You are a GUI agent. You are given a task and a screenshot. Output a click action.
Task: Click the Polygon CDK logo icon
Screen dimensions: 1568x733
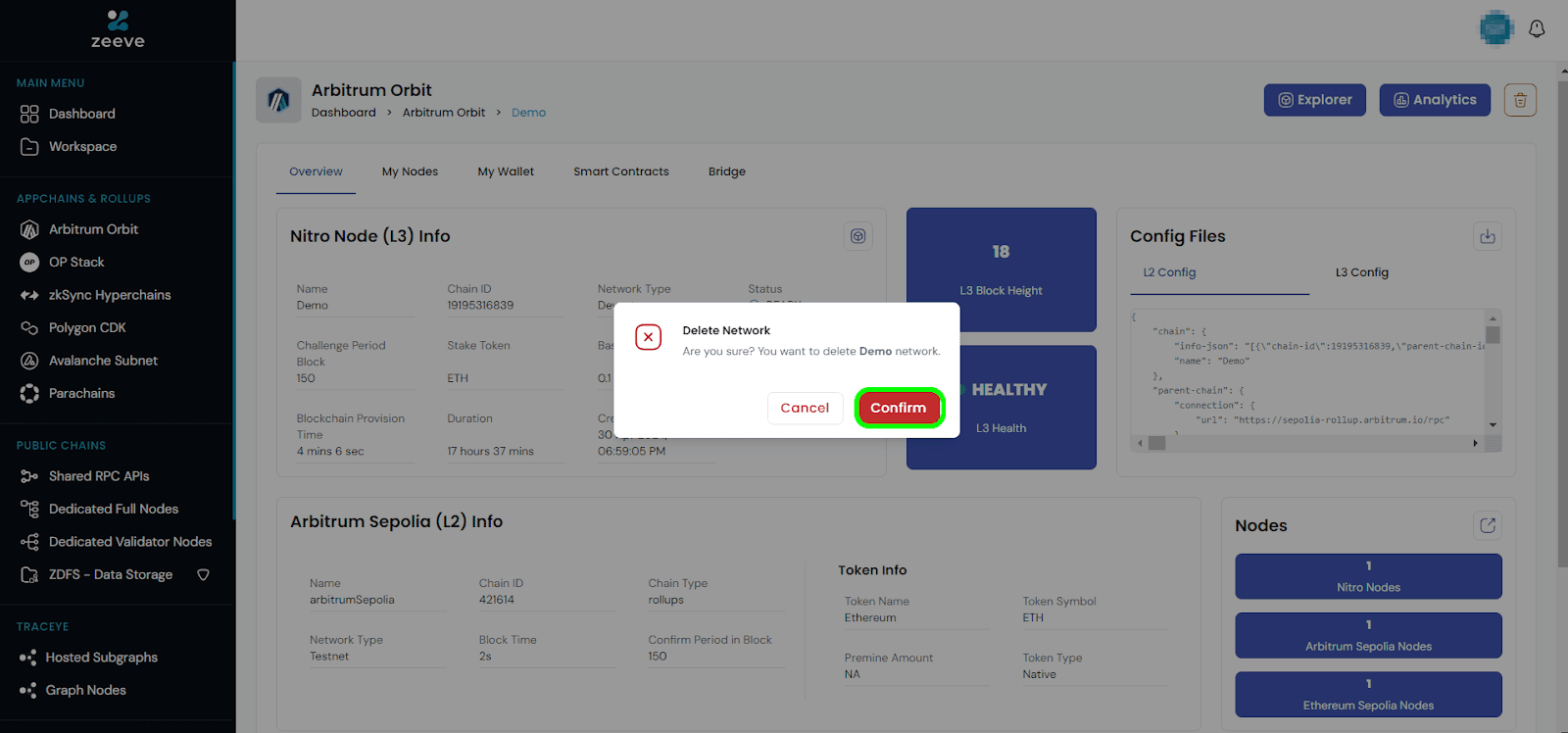point(29,327)
